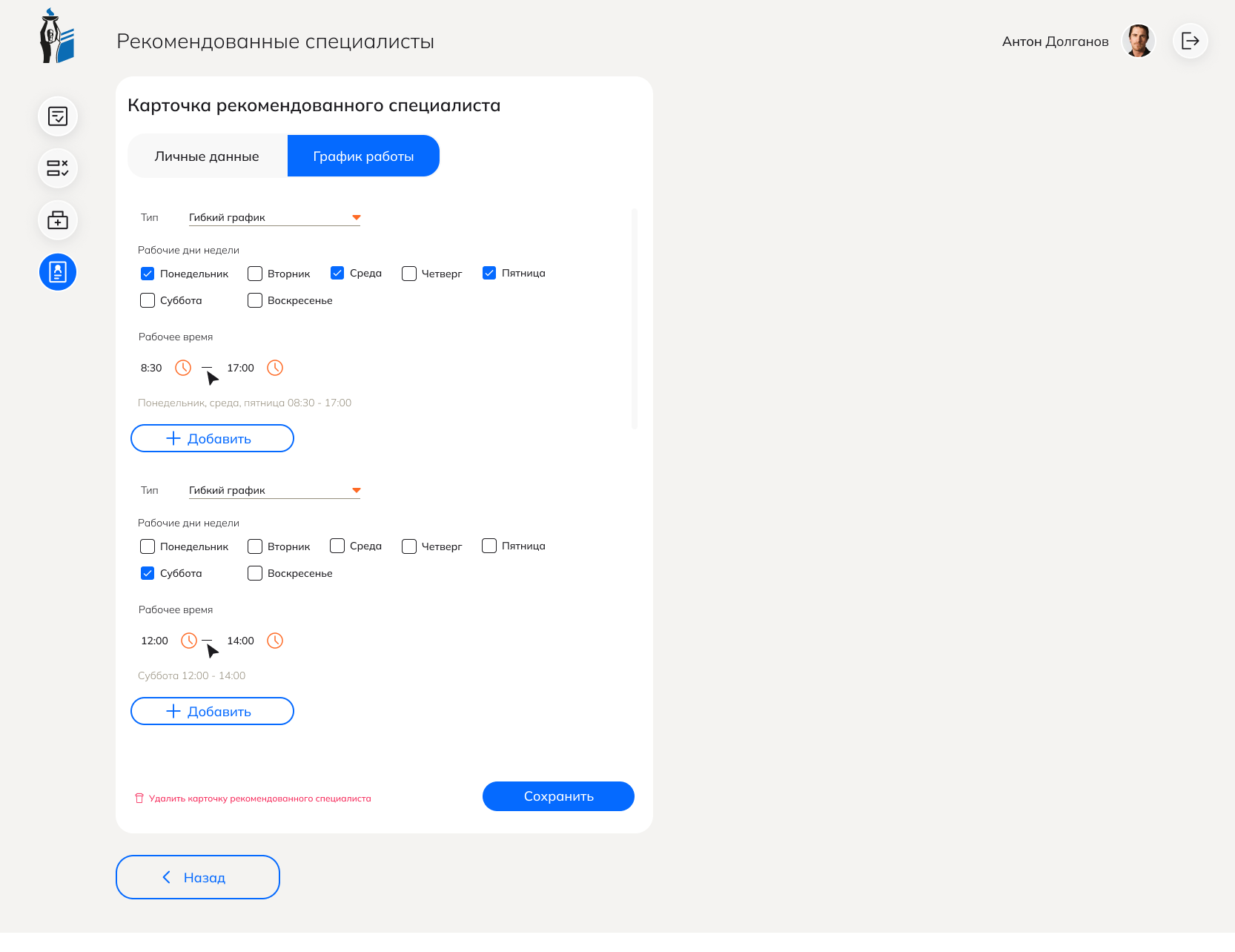The height and width of the screenshot is (952, 1235).
Task: Expand second Тип dropdown Гибкий график
Action: (x=274, y=490)
